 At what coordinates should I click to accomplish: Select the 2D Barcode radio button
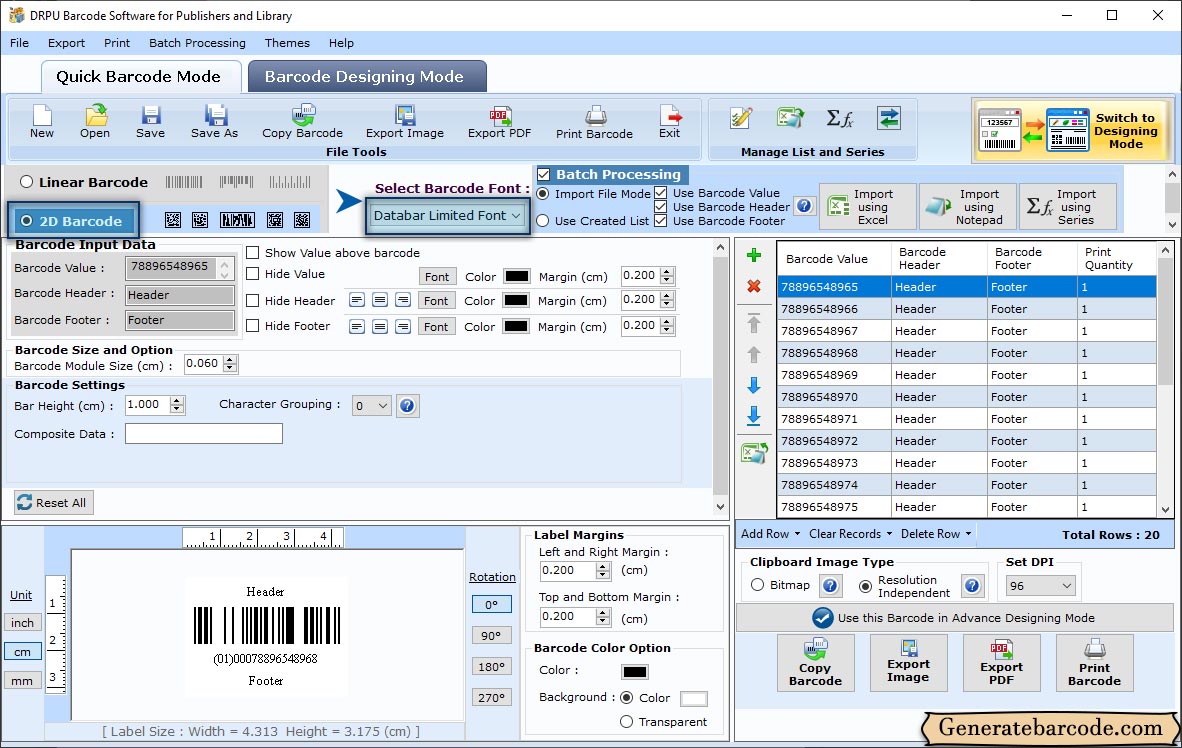[26, 221]
